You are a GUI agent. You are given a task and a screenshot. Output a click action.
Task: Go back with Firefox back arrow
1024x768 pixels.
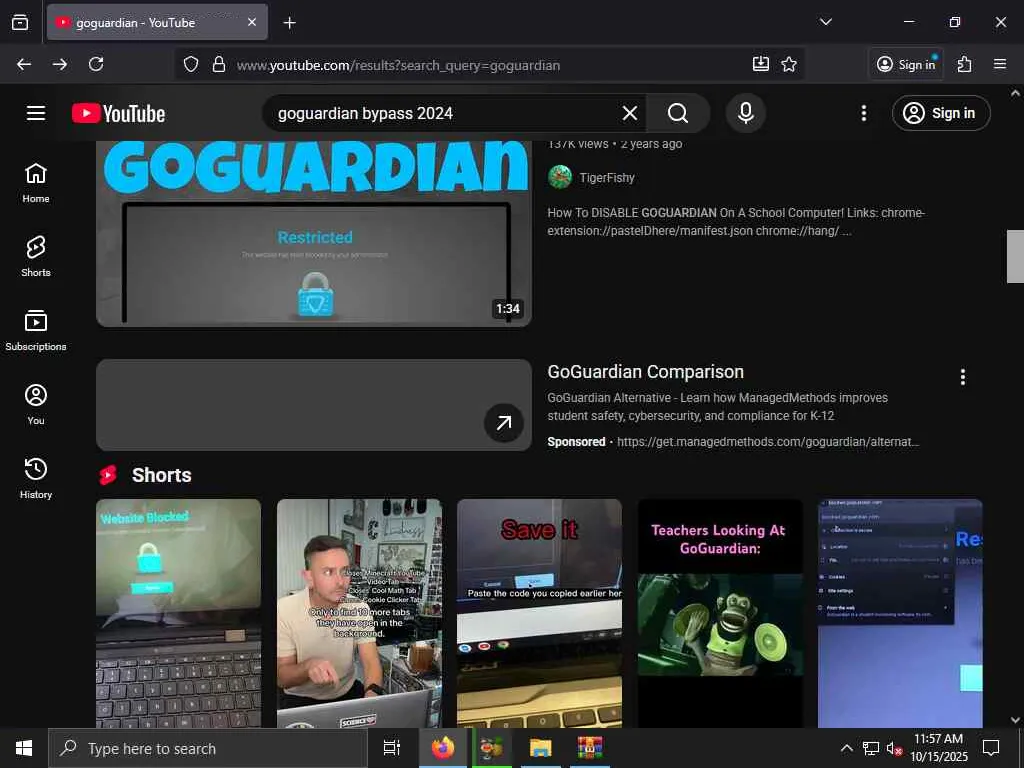pos(24,64)
